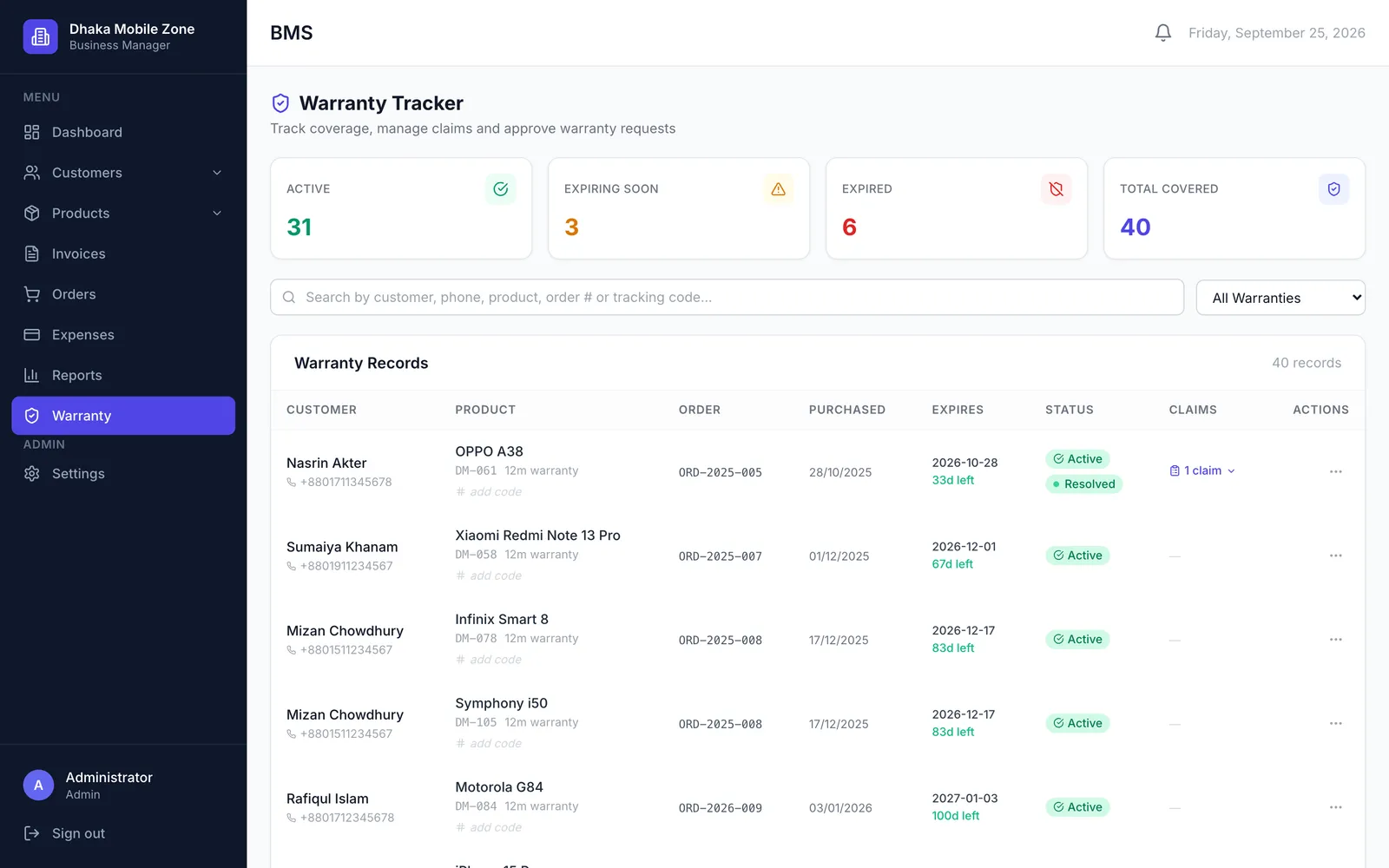Click the Active badge for Motorola G84
Image resolution: width=1389 pixels, height=868 pixels.
pos(1077,807)
